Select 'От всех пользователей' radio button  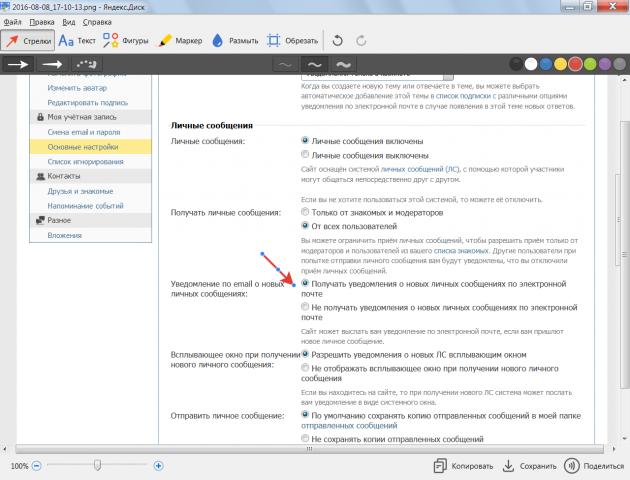pos(305,226)
